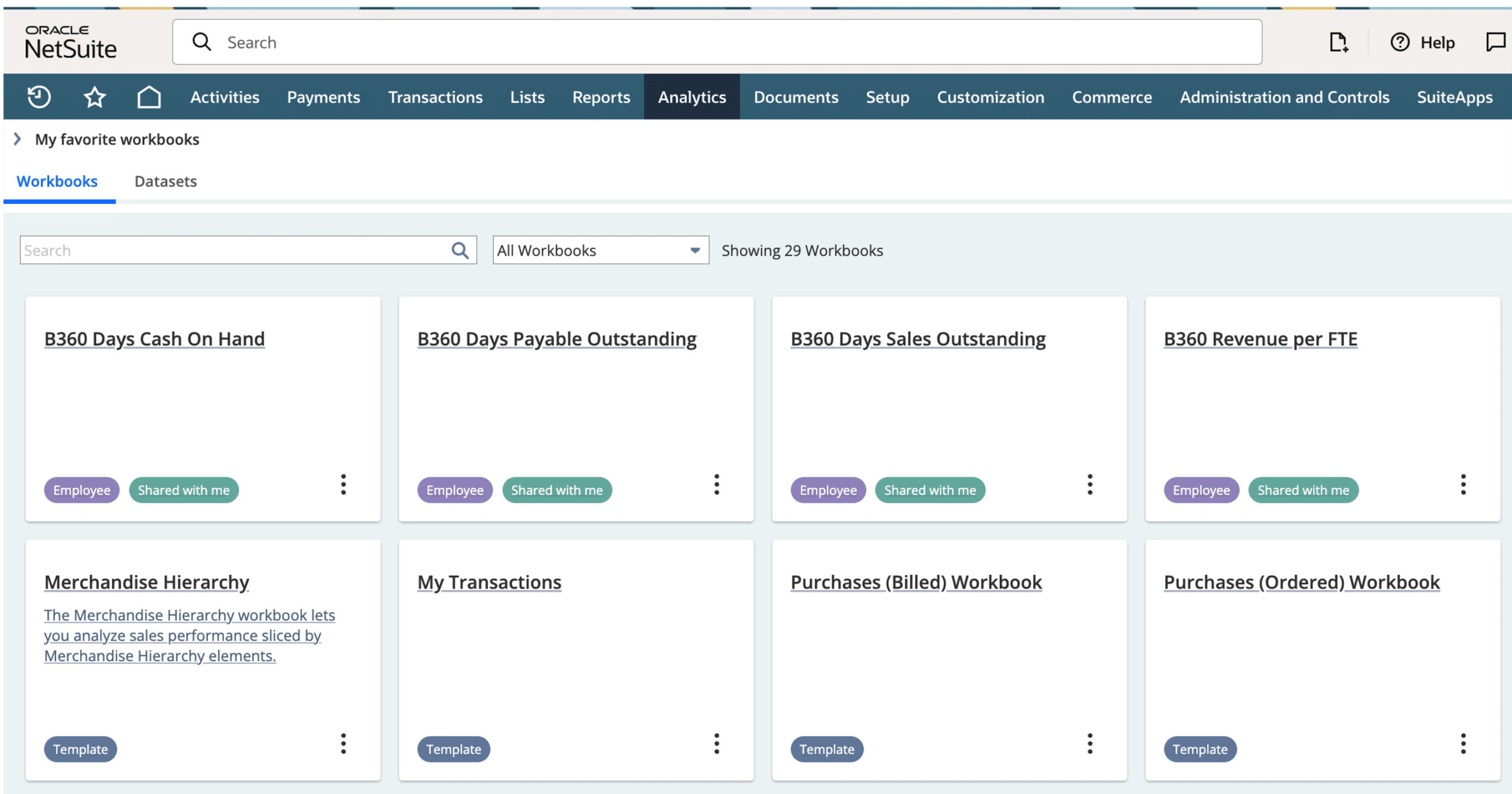Click Employee tag on B360 Days Sales Outstanding

(x=828, y=490)
